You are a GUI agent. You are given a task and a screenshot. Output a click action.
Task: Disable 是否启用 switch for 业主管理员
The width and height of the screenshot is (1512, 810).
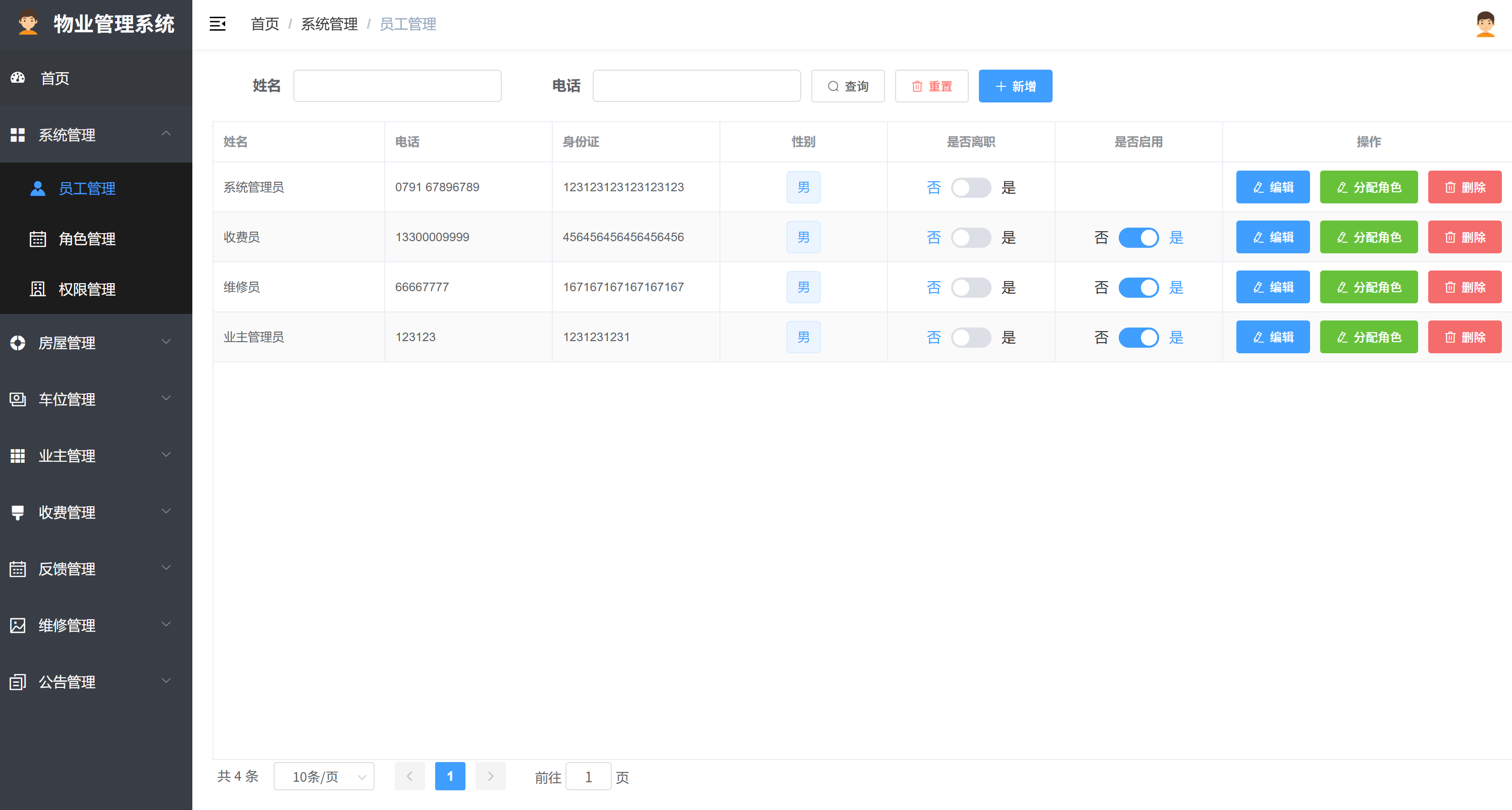pos(1139,337)
